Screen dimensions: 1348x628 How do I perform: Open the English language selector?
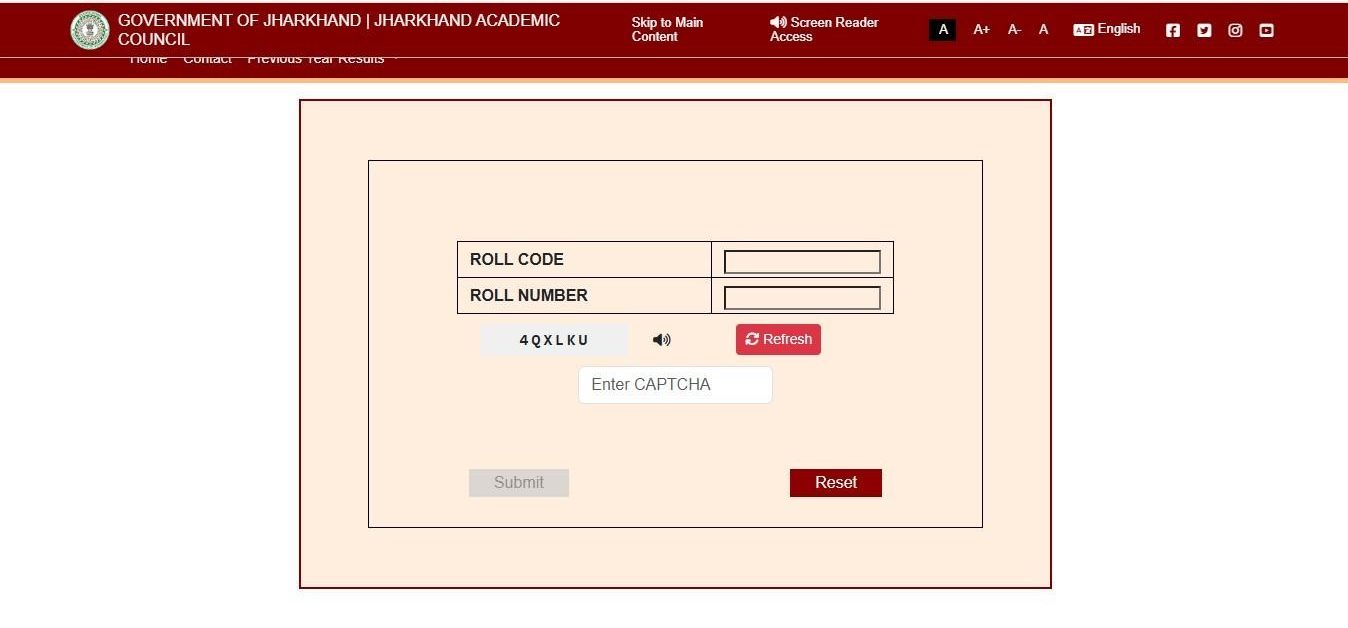pos(1107,29)
